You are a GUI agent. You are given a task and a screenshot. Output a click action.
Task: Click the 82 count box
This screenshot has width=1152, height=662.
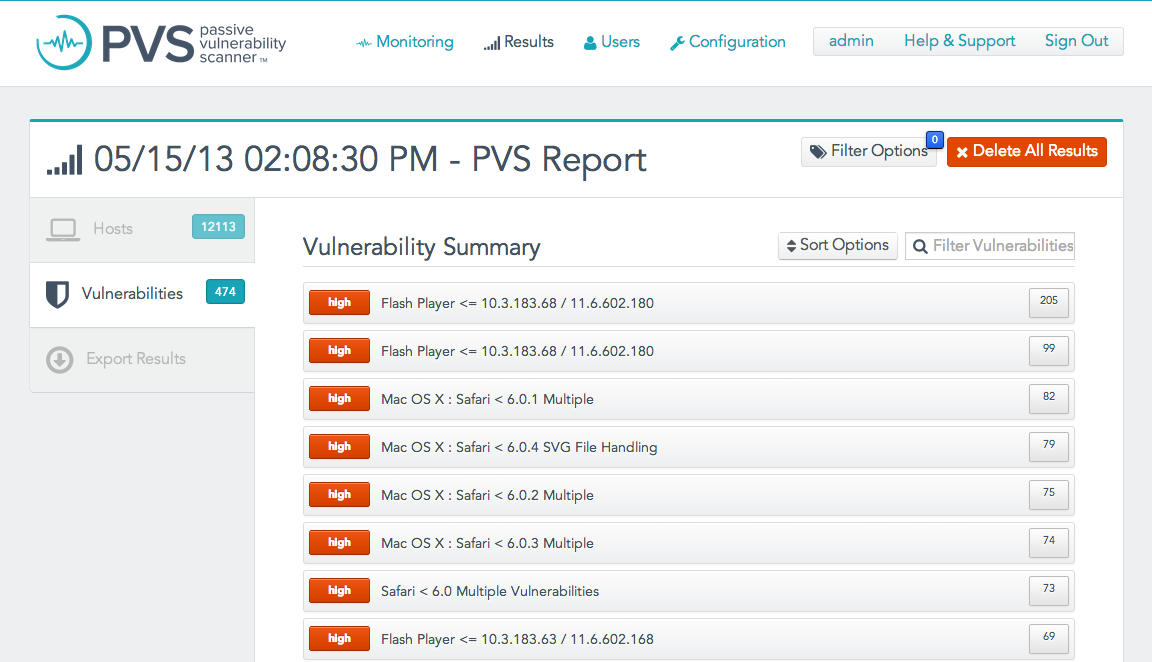pos(1048,398)
